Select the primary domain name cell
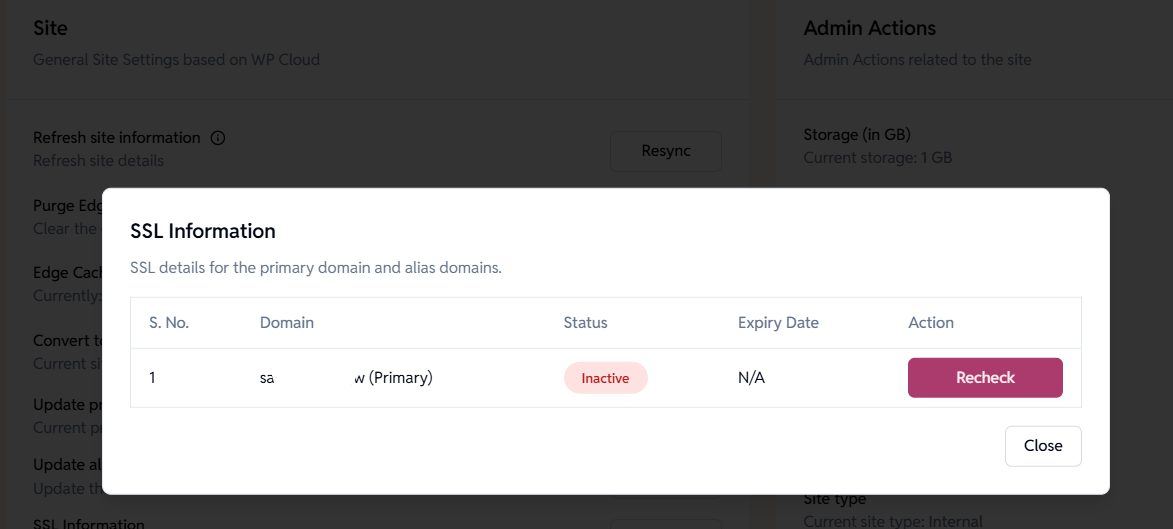Image resolution: width=1173 pixels, height=529 pixels. tap(346, 378)
